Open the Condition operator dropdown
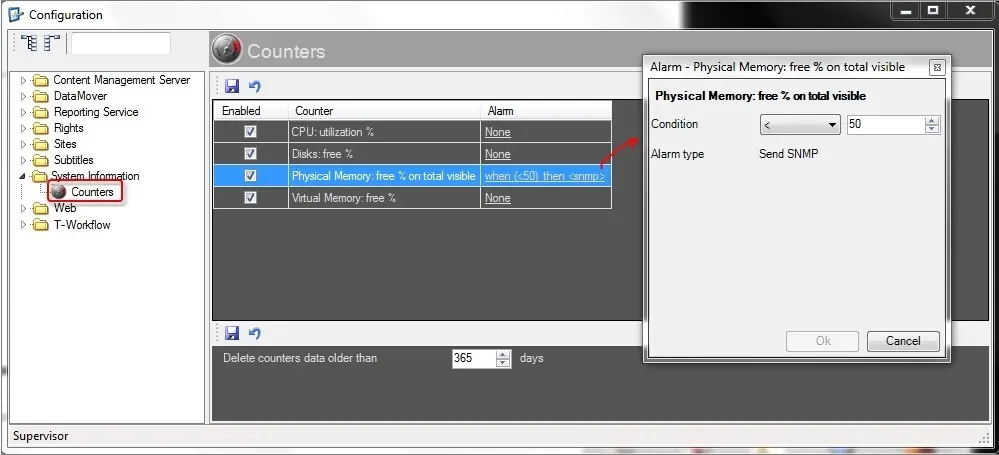Image resolution: width=999 pixels, height=455 pixels. [800, 125]
